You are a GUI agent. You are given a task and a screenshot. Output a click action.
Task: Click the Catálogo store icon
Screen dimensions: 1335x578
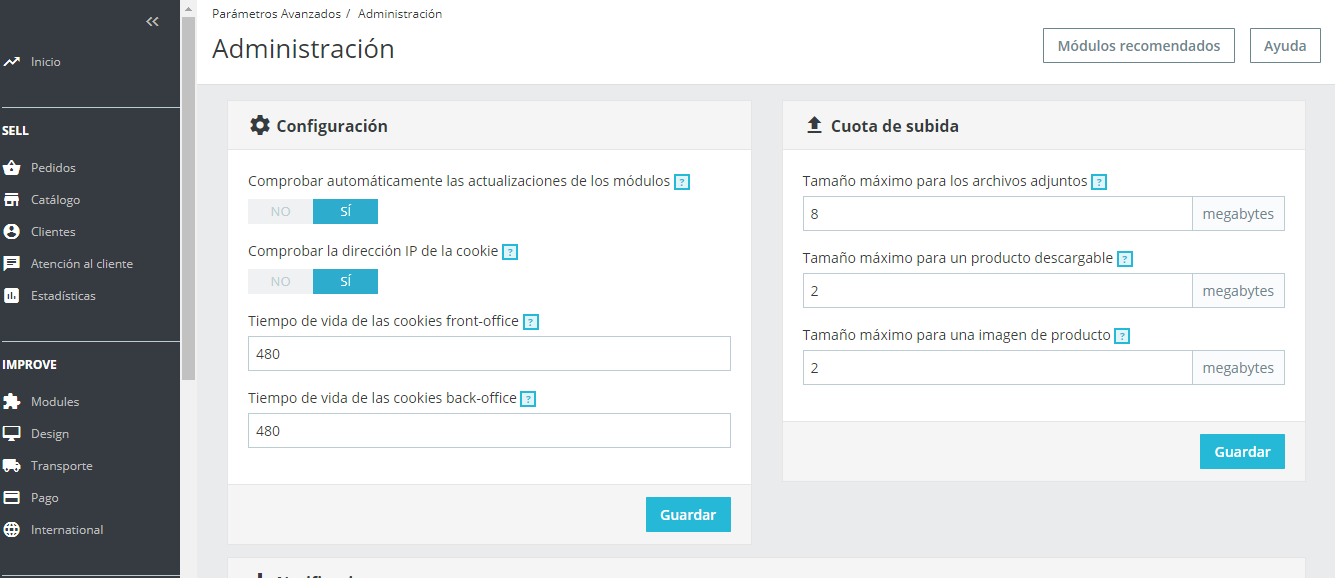[12, 200]
